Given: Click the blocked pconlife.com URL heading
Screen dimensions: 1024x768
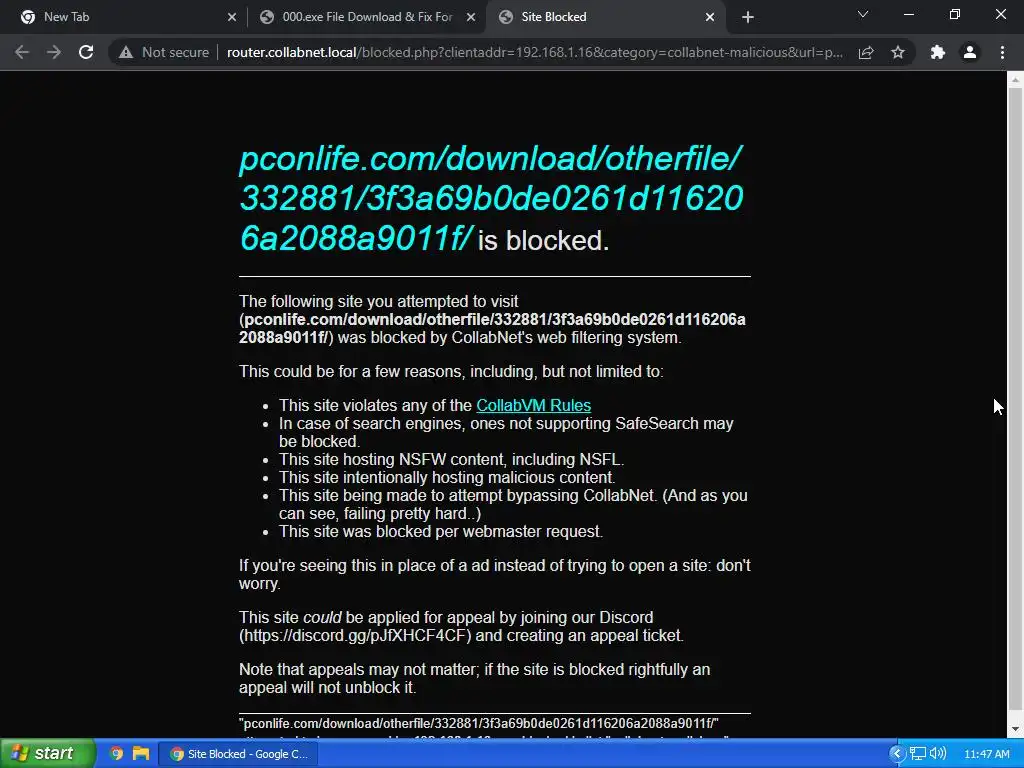Looking at the screenshot, I should tap(491, 198).
